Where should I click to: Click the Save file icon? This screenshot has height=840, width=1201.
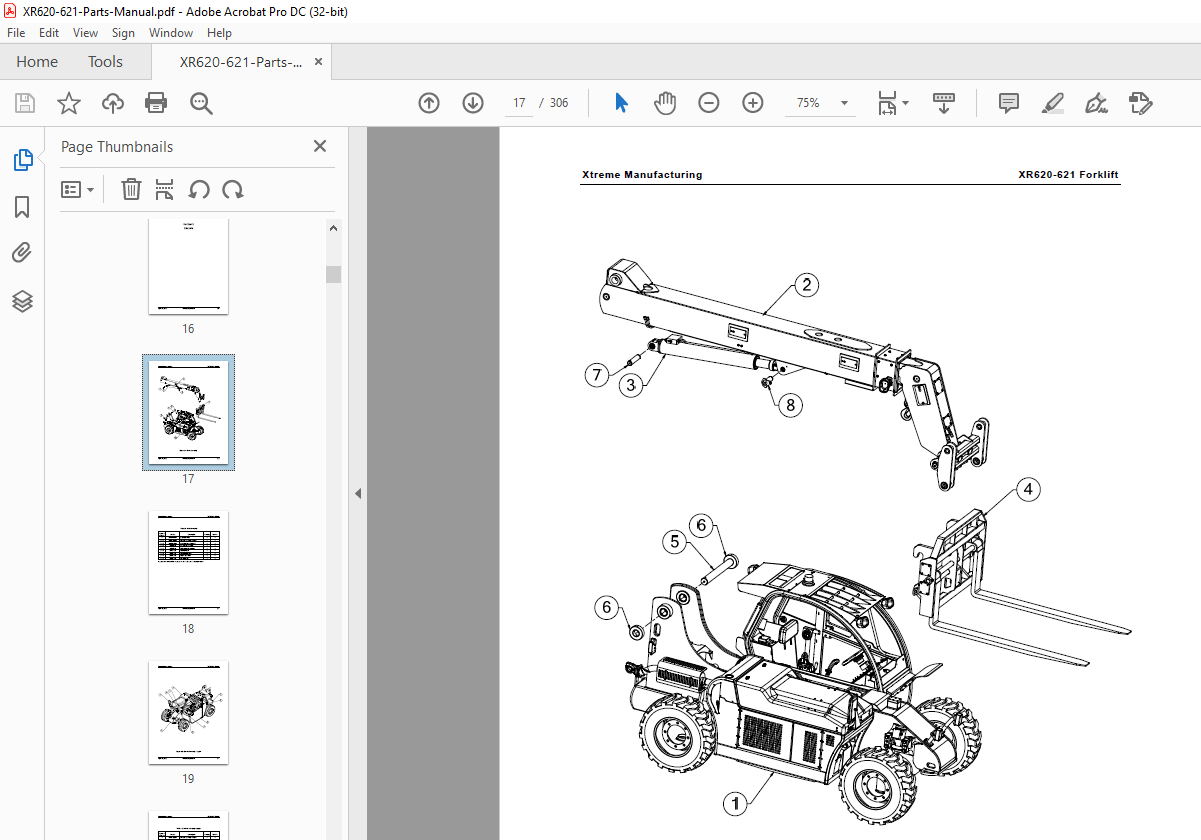point(25,103)
